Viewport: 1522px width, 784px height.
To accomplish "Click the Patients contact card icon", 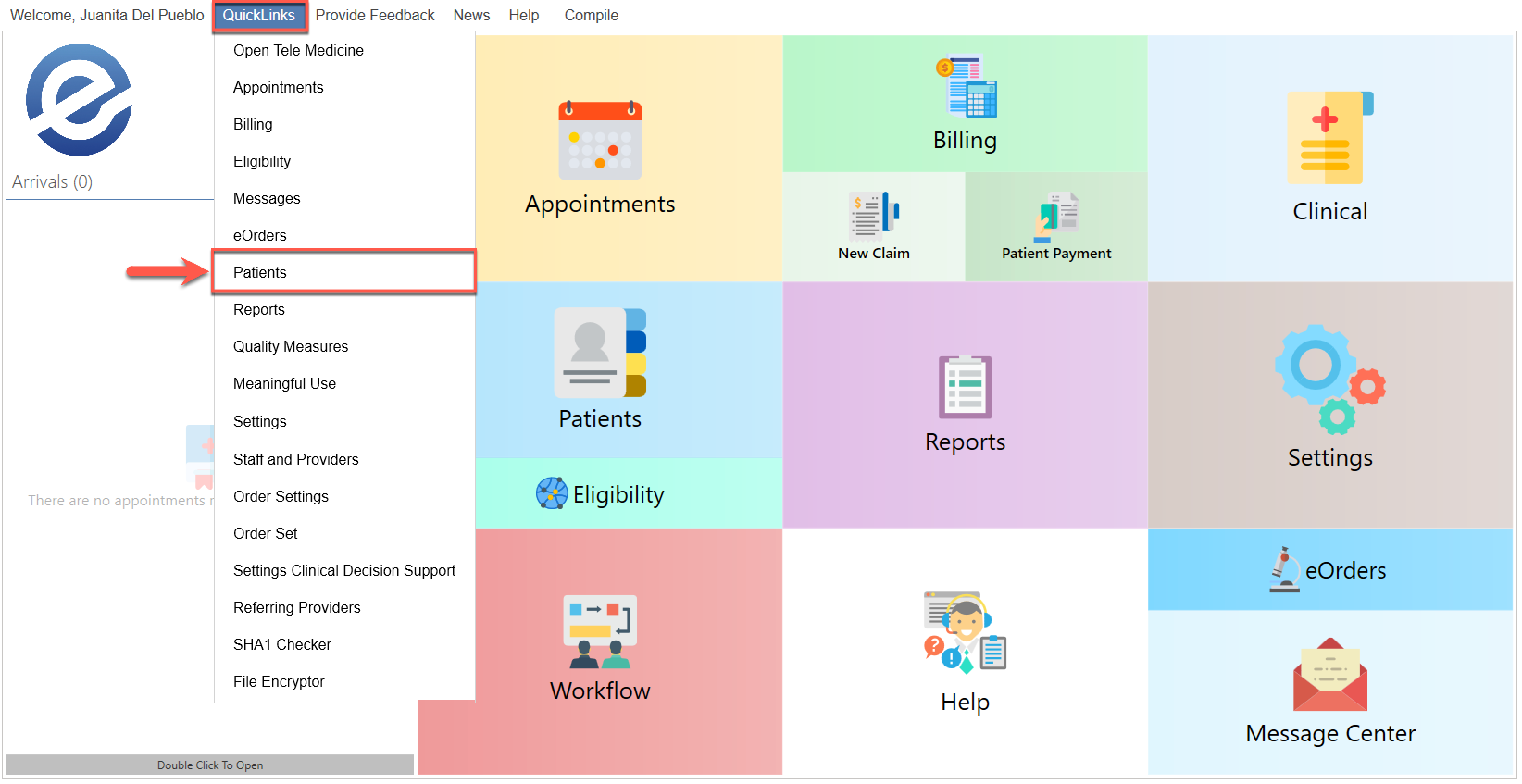I will [x=600, y=353].
